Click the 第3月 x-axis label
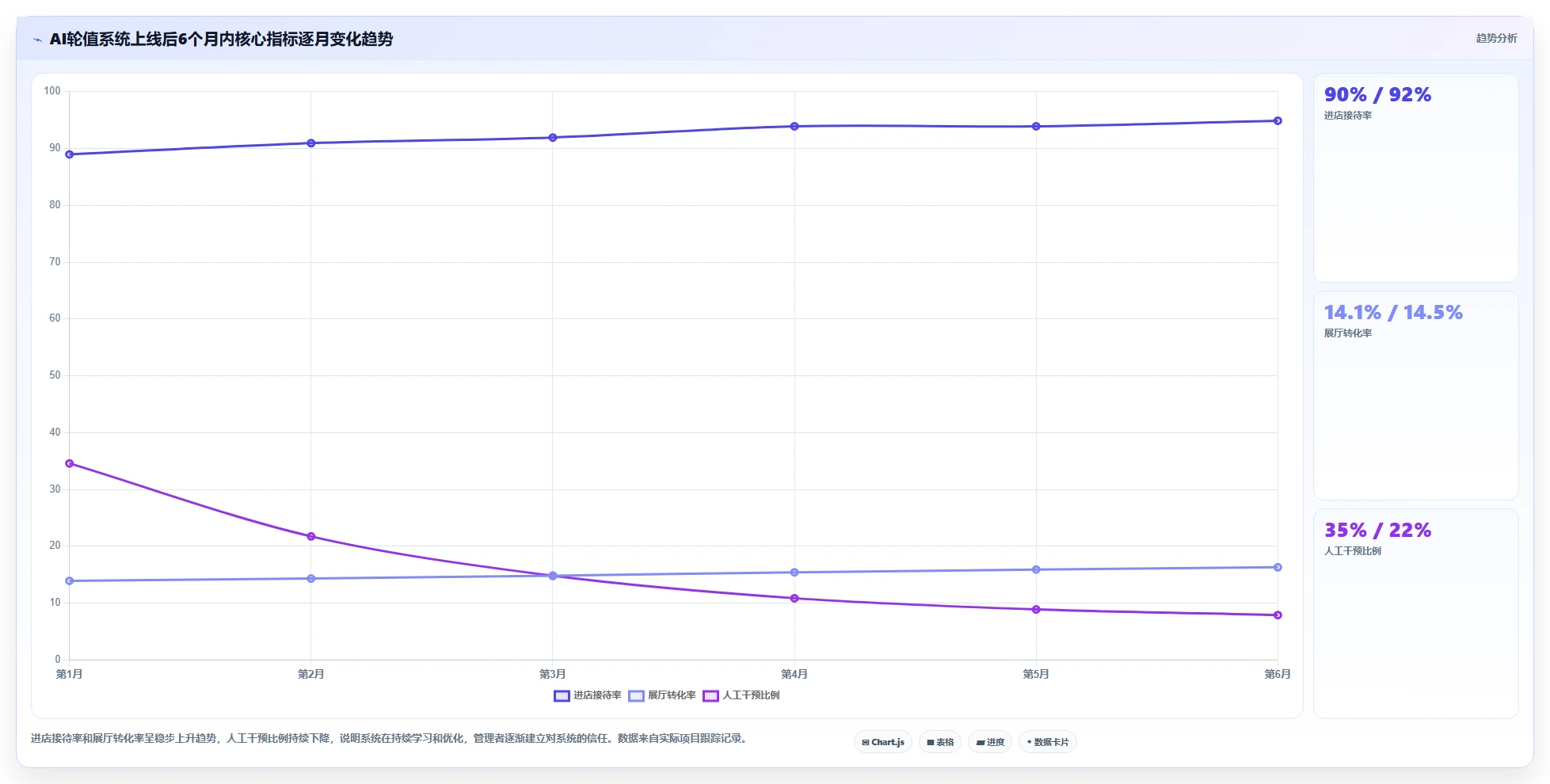Image resolution: width=1550 pixels, height=784 pixels. 553,675
